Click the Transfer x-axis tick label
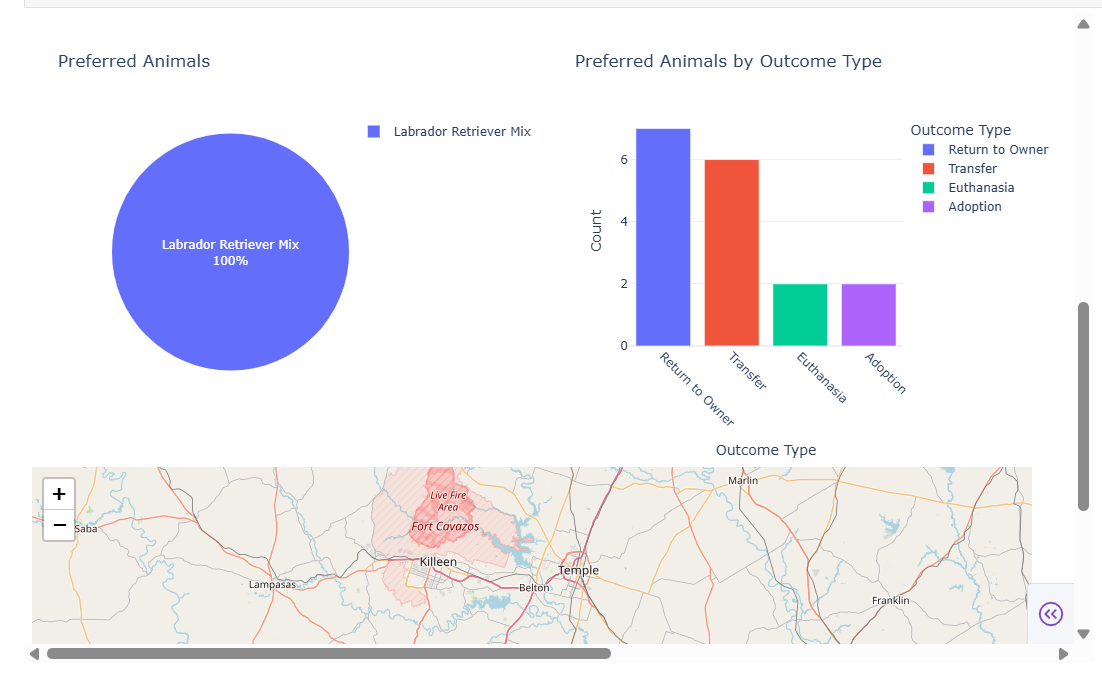This screenshot has width=1102, height=673. pyautogui.click(x=747, y=371)
